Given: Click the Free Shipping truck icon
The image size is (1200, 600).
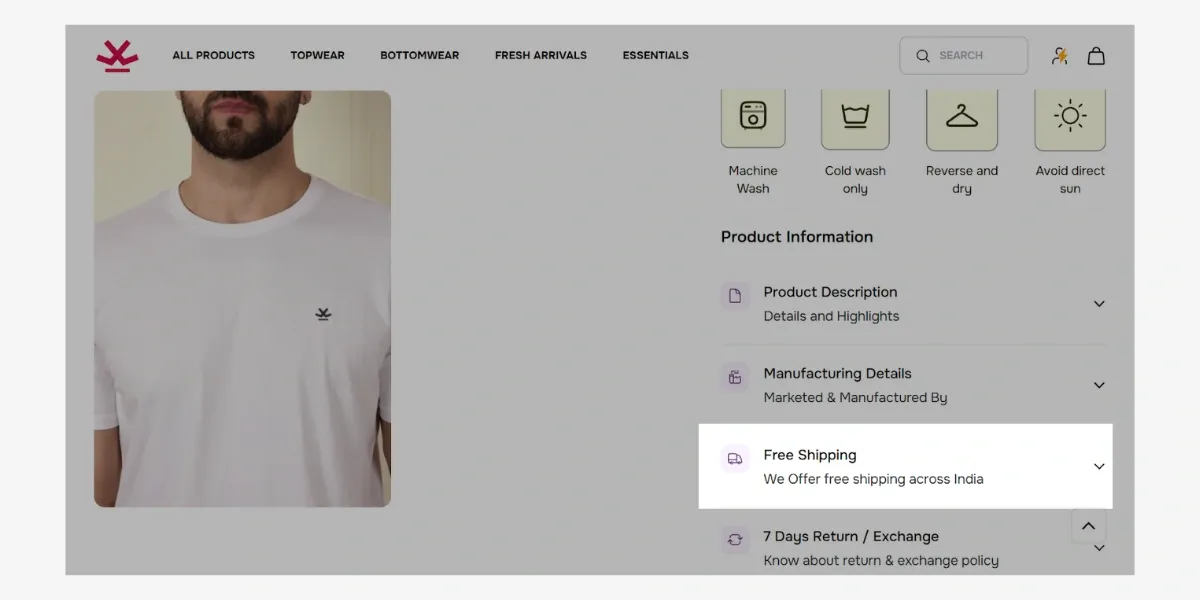Looking at the screenshot, I should pos(735,458).
